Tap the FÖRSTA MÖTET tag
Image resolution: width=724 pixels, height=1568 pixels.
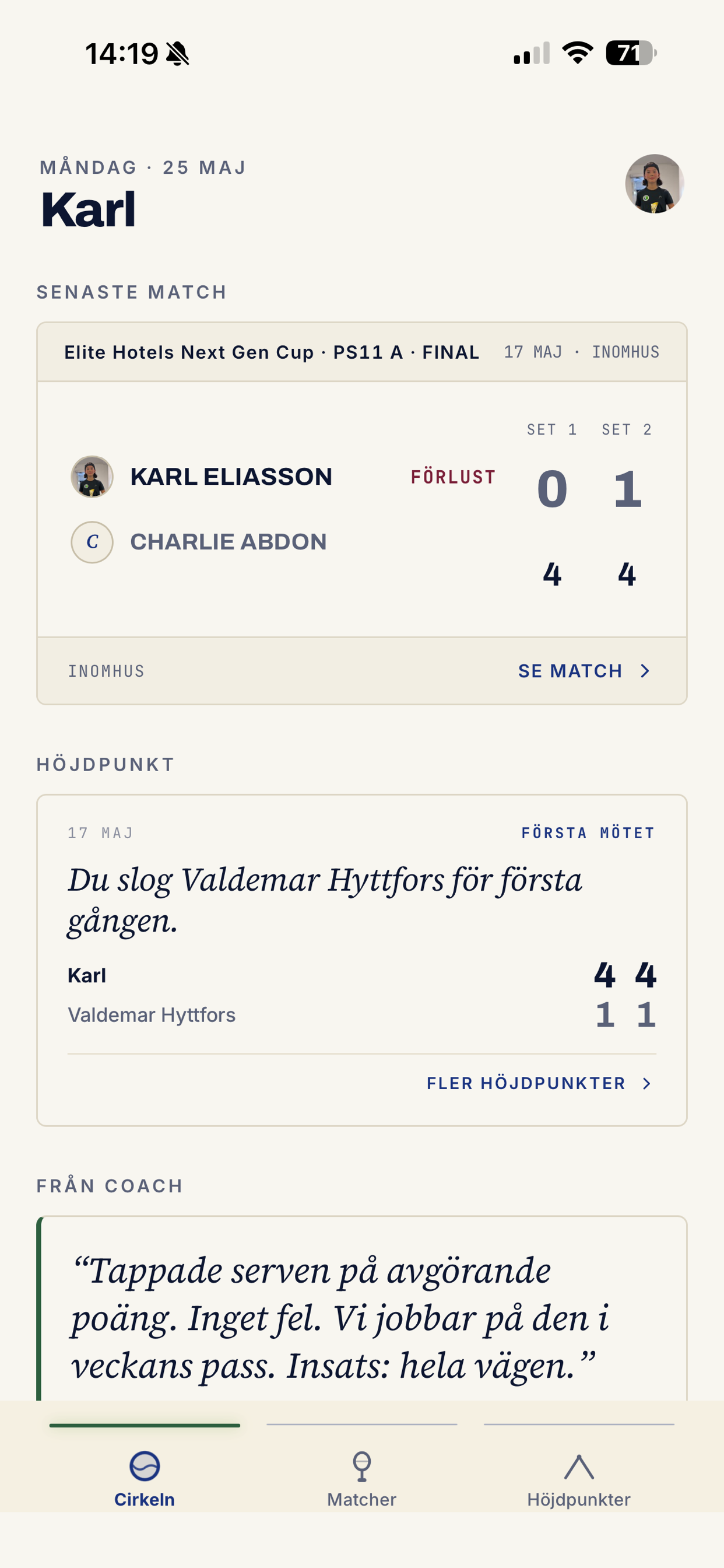[588, 832]
